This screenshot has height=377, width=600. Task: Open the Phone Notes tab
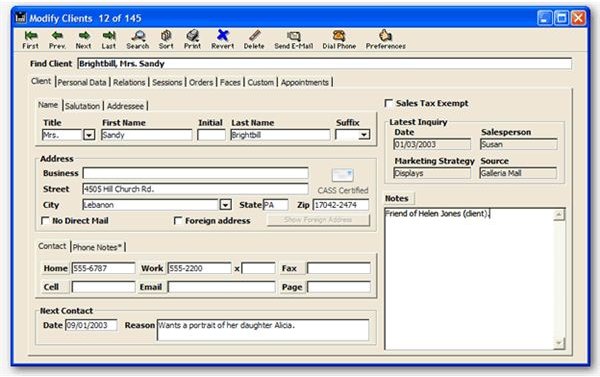click(x=97, y=247)
